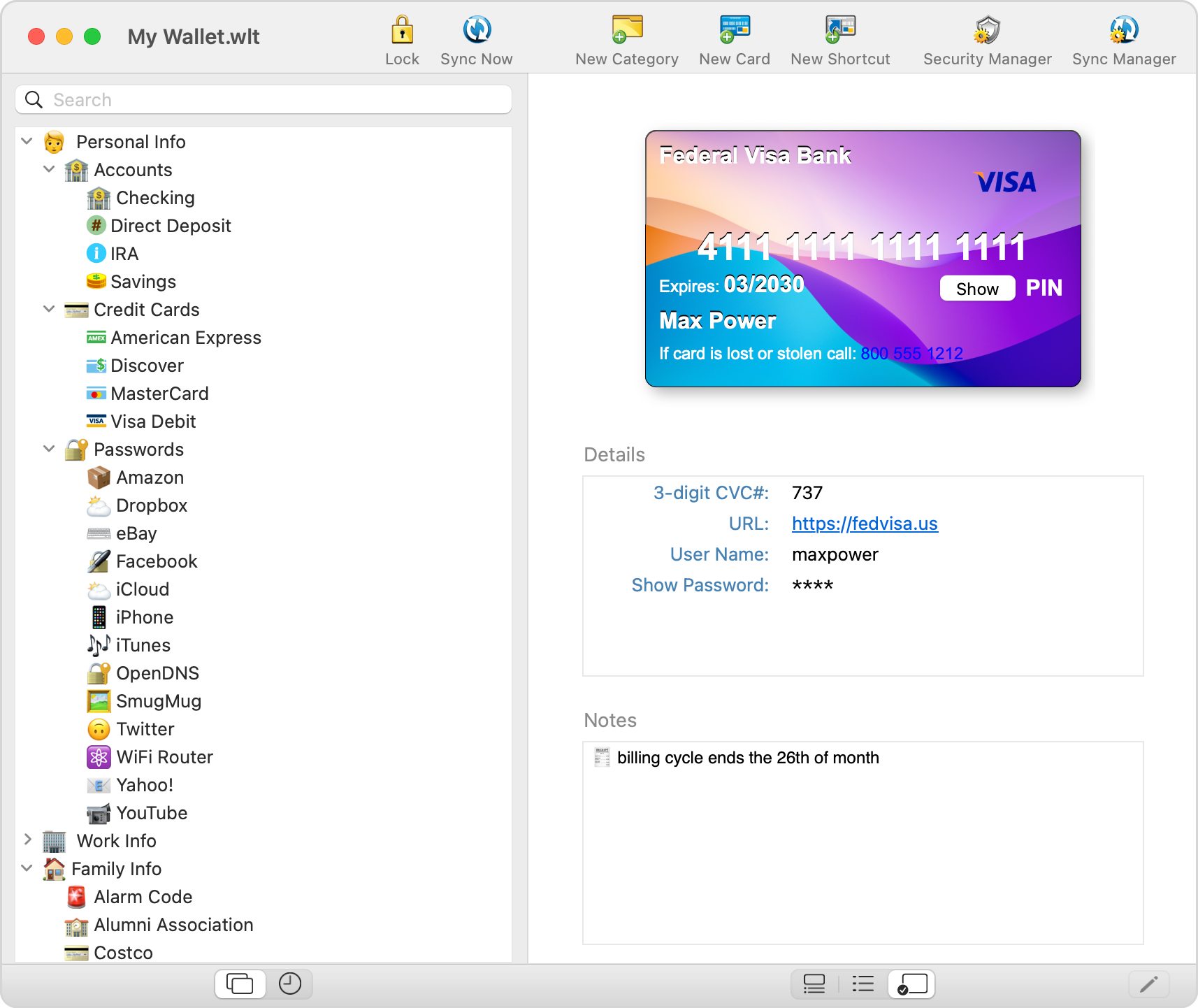
Task: Collapse the Accounts group
Action: click(49, 169)
